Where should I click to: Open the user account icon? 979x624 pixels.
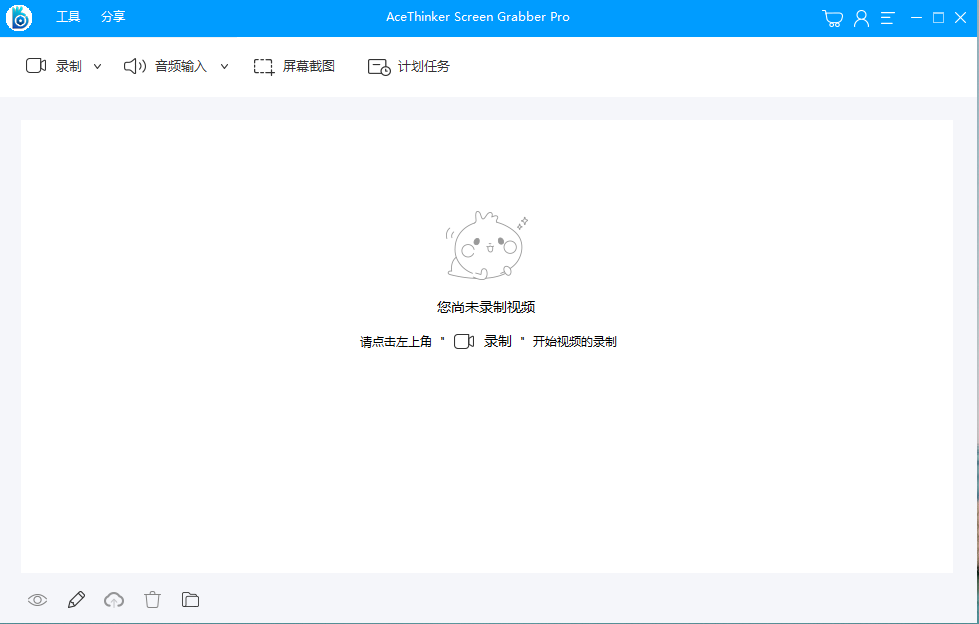[861, 18]
